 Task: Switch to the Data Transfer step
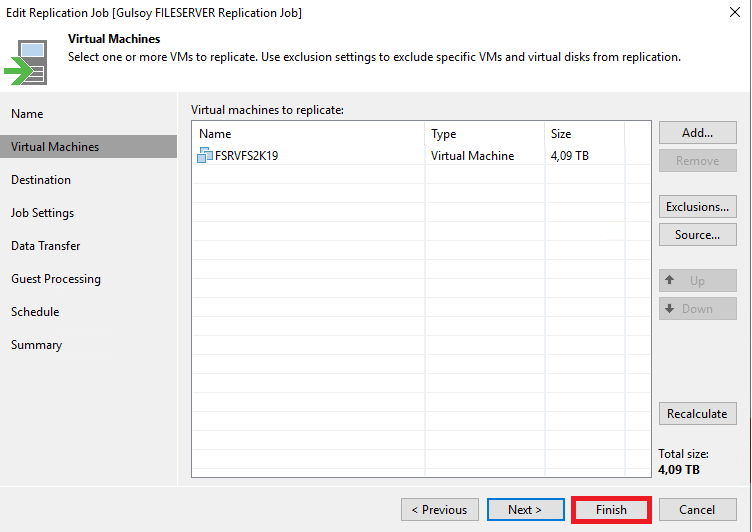coord(46,246)
